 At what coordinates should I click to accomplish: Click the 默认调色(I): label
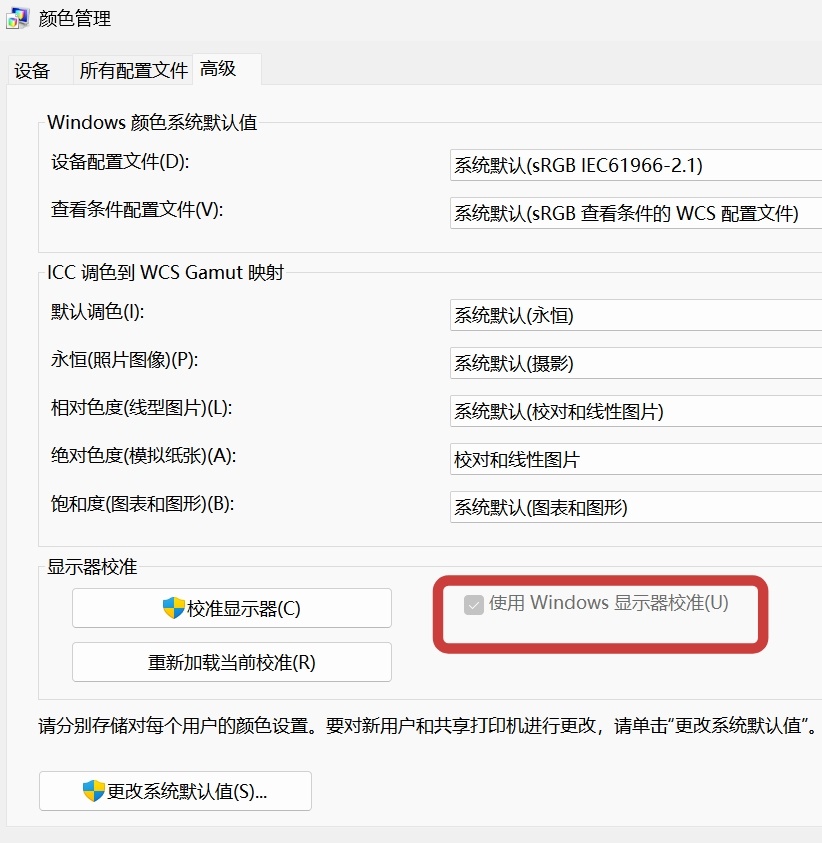97,312
